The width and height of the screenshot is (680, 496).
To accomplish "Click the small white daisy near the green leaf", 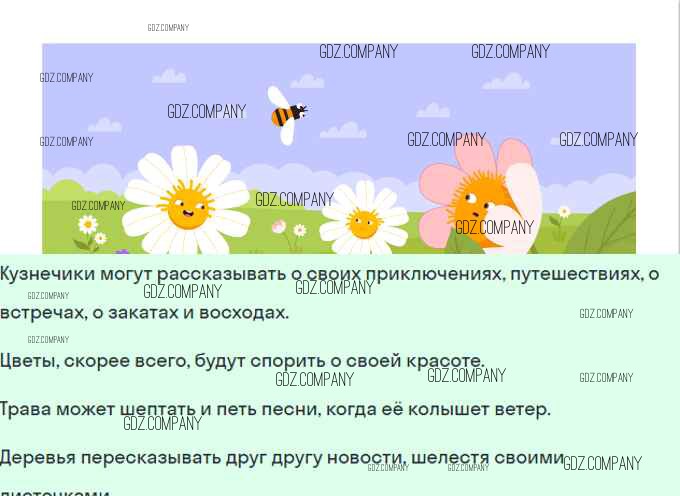I will pos(564,212).
